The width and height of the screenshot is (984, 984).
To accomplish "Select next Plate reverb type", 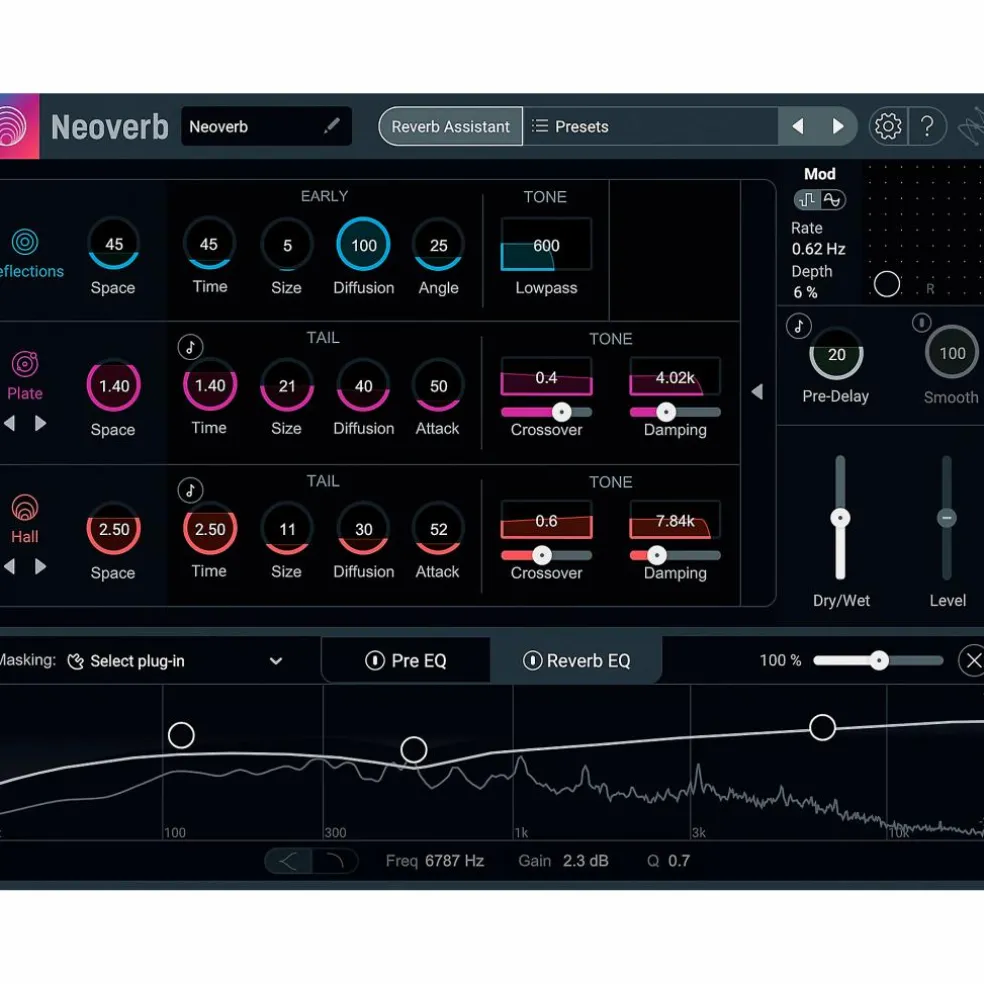I will pyautogui.click(x=40, y=424).
